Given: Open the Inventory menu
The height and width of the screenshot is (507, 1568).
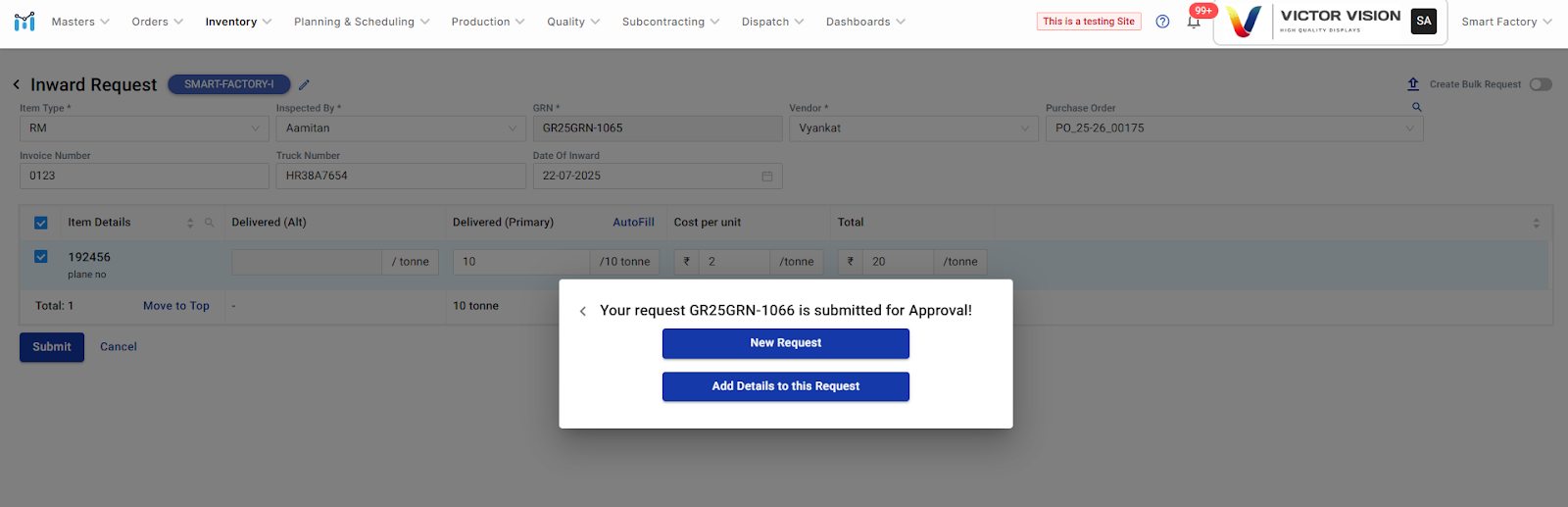Looking at the screenshot, I should click(238, 22).
